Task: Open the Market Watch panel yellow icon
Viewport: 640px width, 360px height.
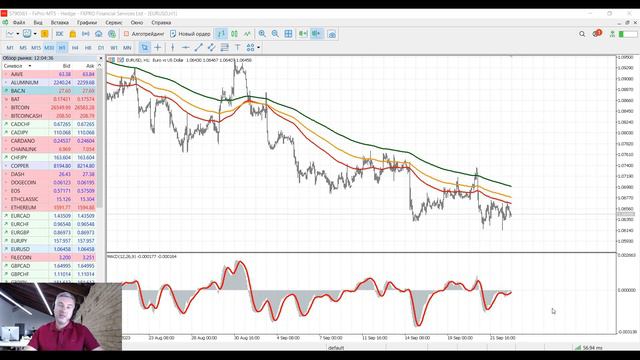Action: [x=44, y=34]
